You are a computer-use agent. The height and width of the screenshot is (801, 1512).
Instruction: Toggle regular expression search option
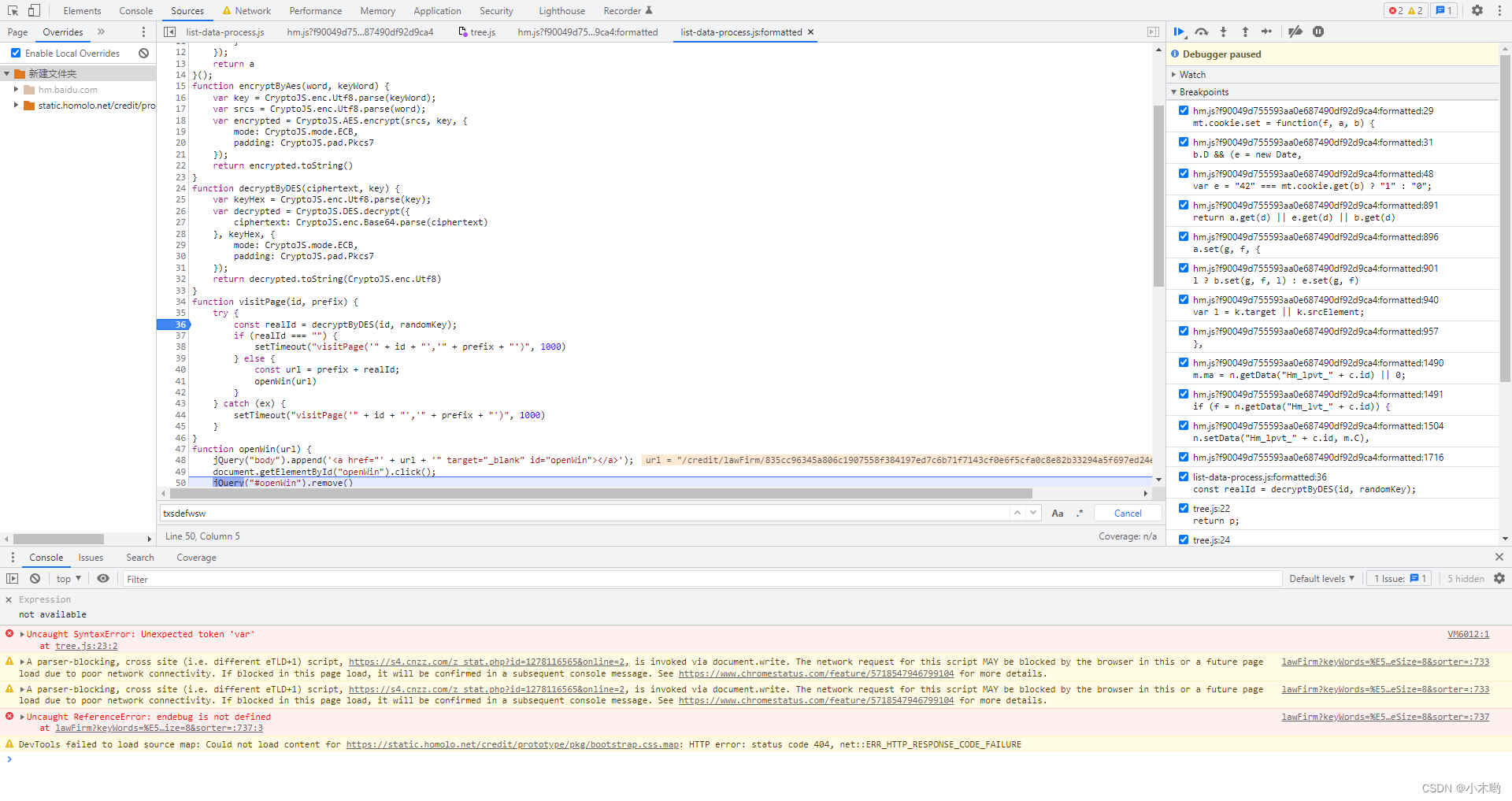(x=1080, y=513)
